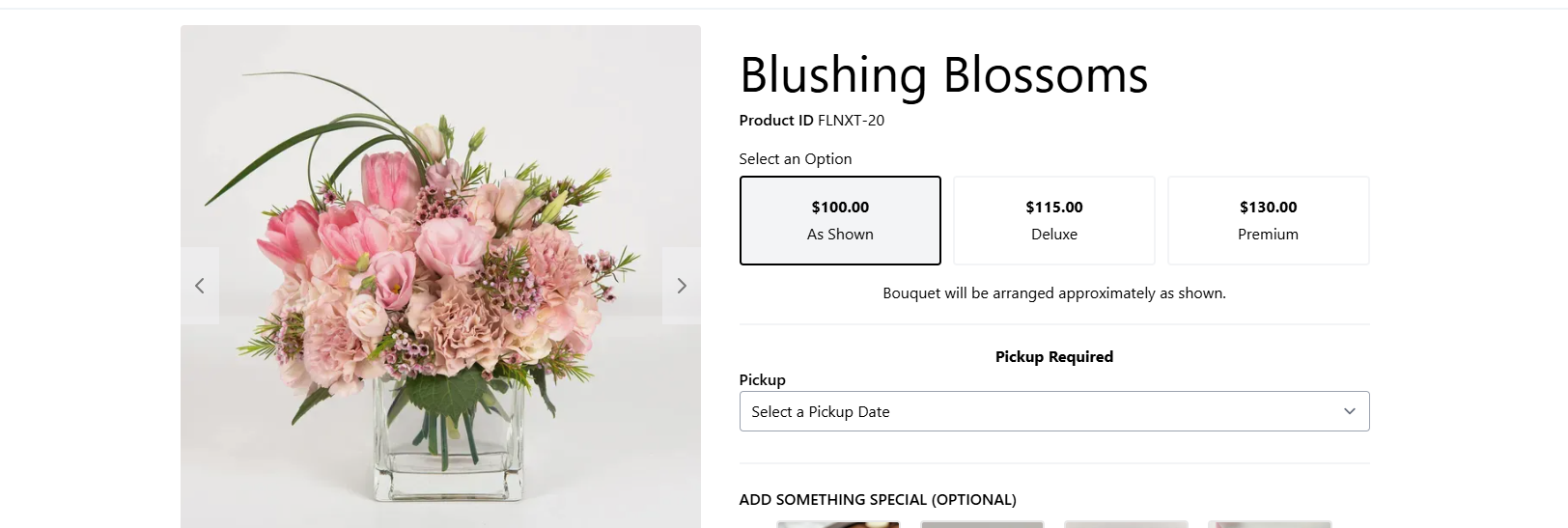Select the $100.00 As Shown option
1568x528 pixels.
coord(840,220)
